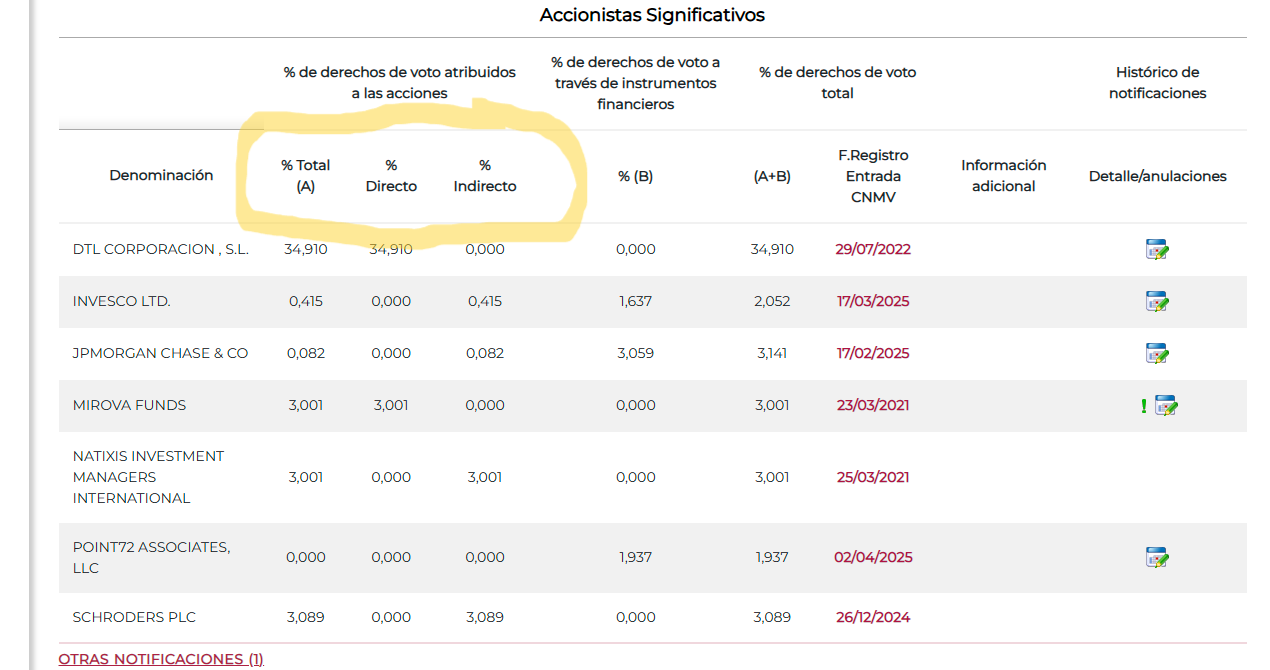The image size is (1270, 670).
Task: Click header about votes atribuidos a las acciones
Action: [x=399, y=83]
